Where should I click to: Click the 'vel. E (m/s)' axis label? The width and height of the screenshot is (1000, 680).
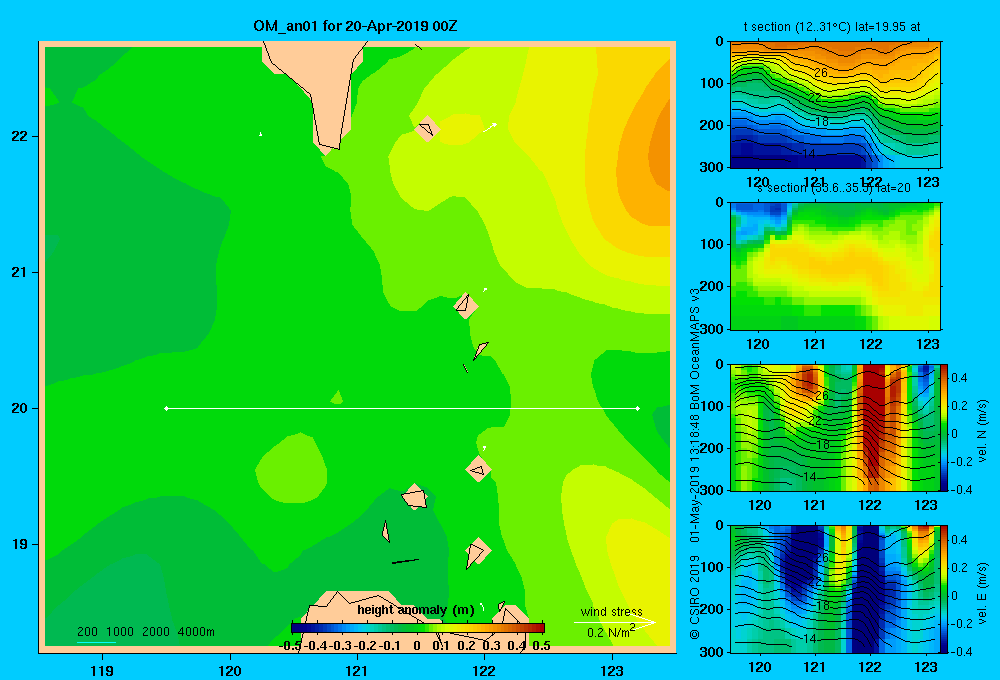982,593
